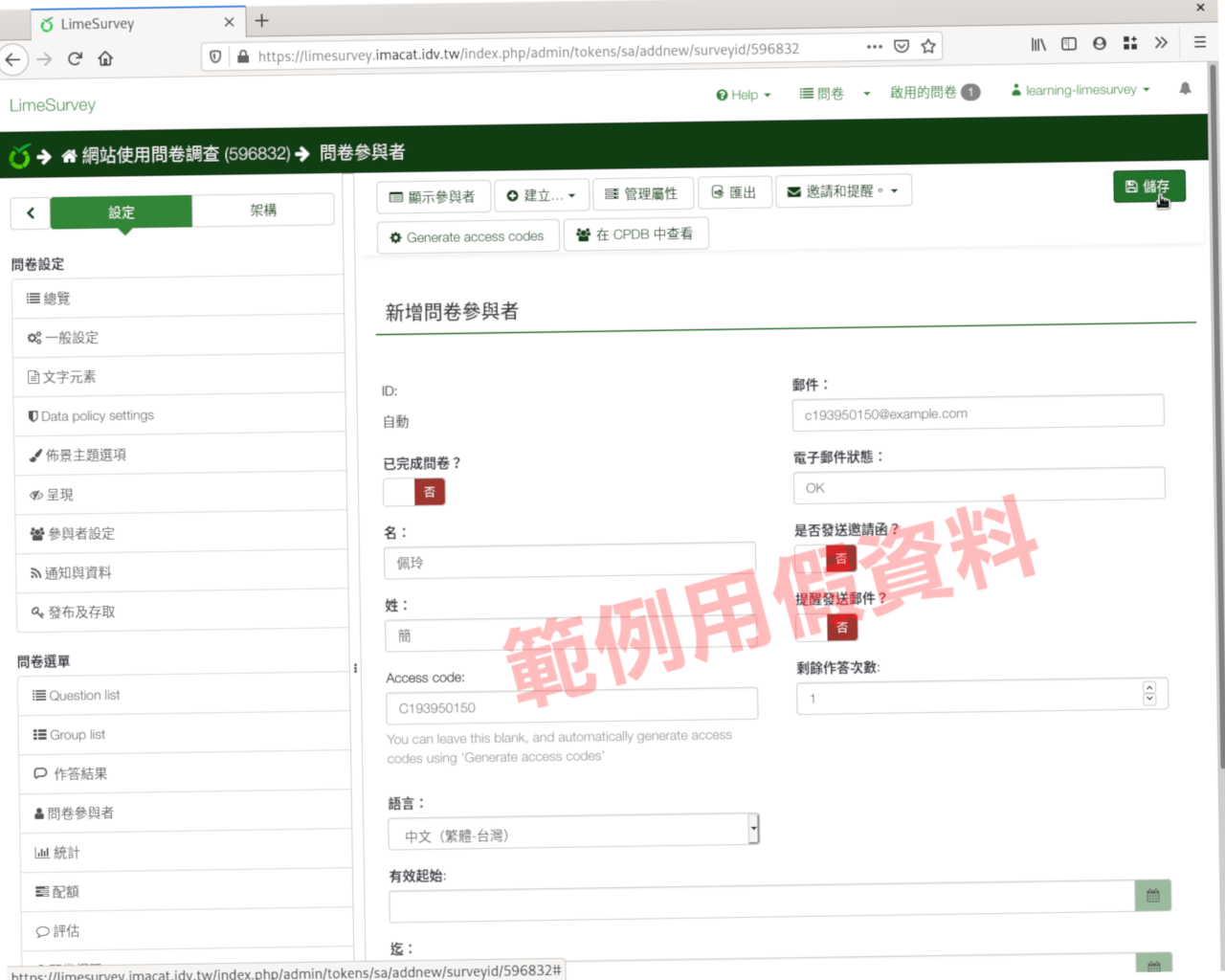Open the Help dropdown
This screenshot has height=980, width=1225.
[x=744, y=95]
